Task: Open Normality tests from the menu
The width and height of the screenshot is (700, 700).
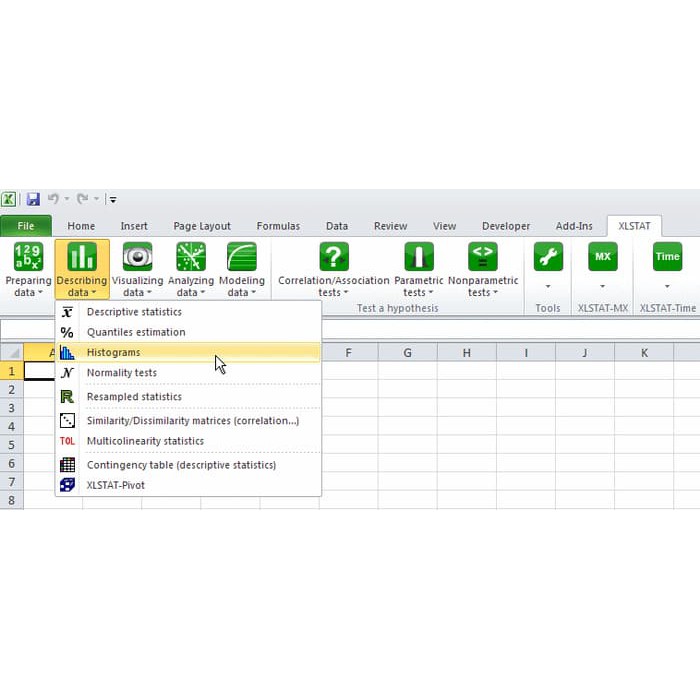Action: [188, 372]
